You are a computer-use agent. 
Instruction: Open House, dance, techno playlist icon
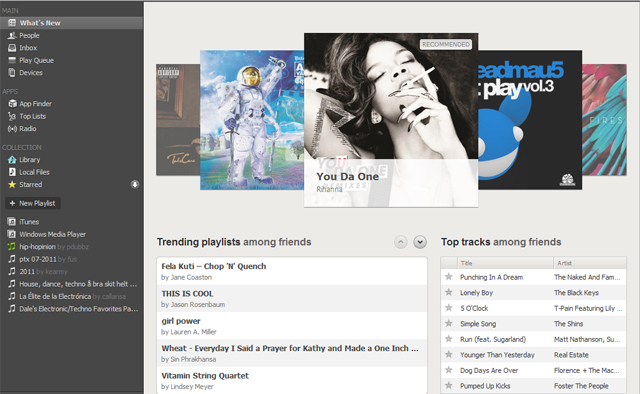[12, 284]
